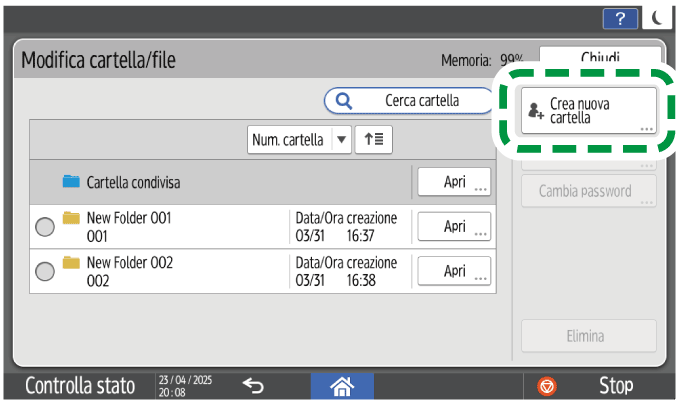Open New Folder 001 with Apri
This screenshot has height=404, width=684.
[454, 226]
